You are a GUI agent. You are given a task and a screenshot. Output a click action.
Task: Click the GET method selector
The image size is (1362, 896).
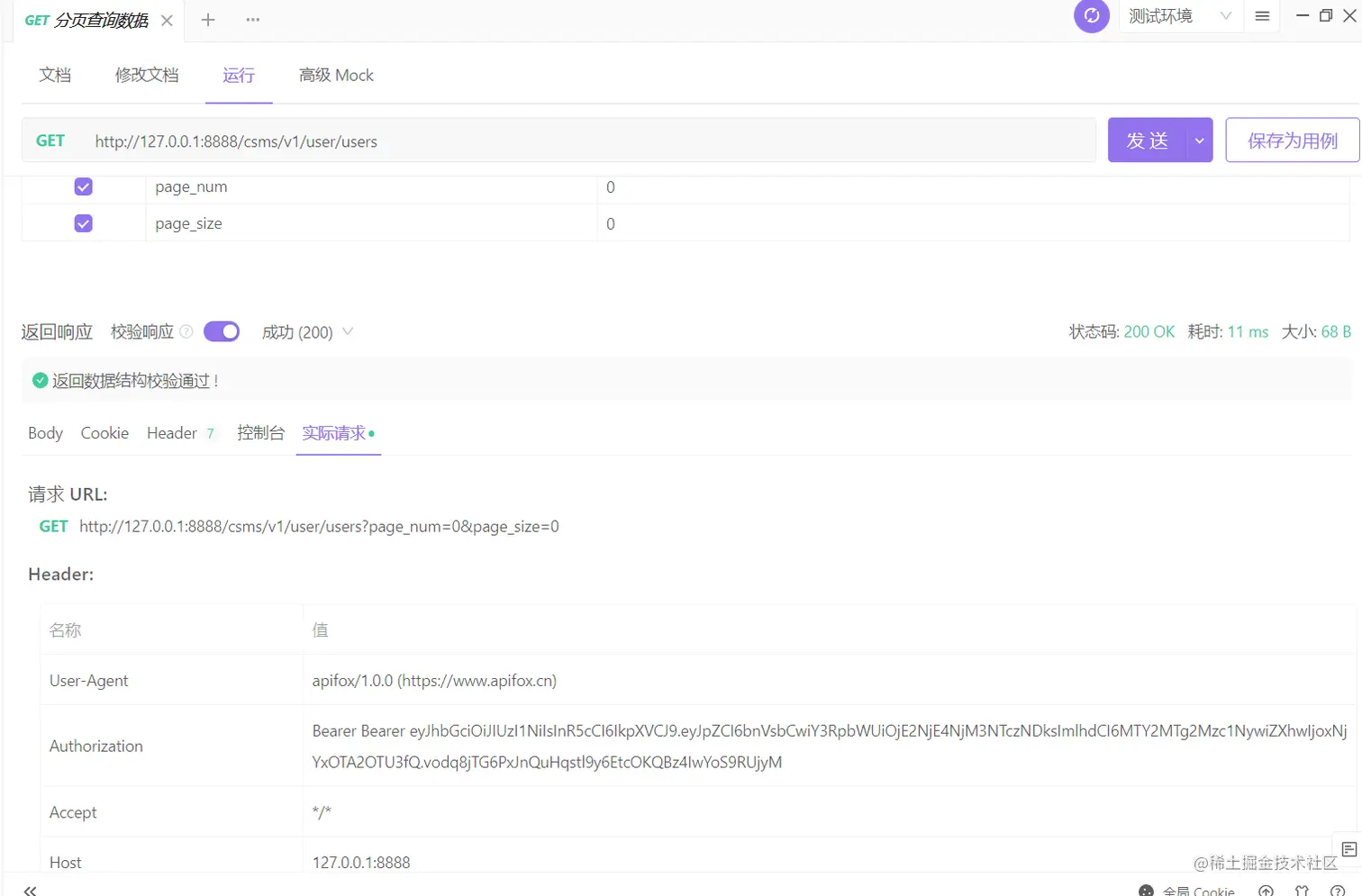50,140
